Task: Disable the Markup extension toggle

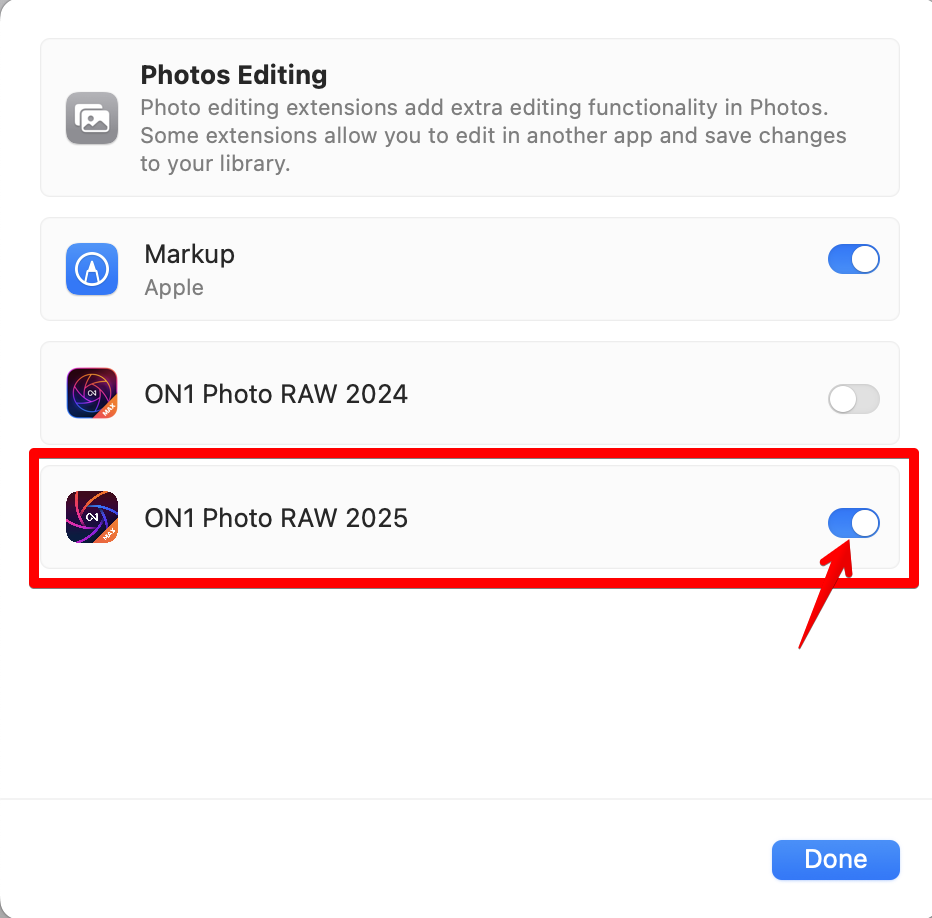Action: [x=853, y=260]
